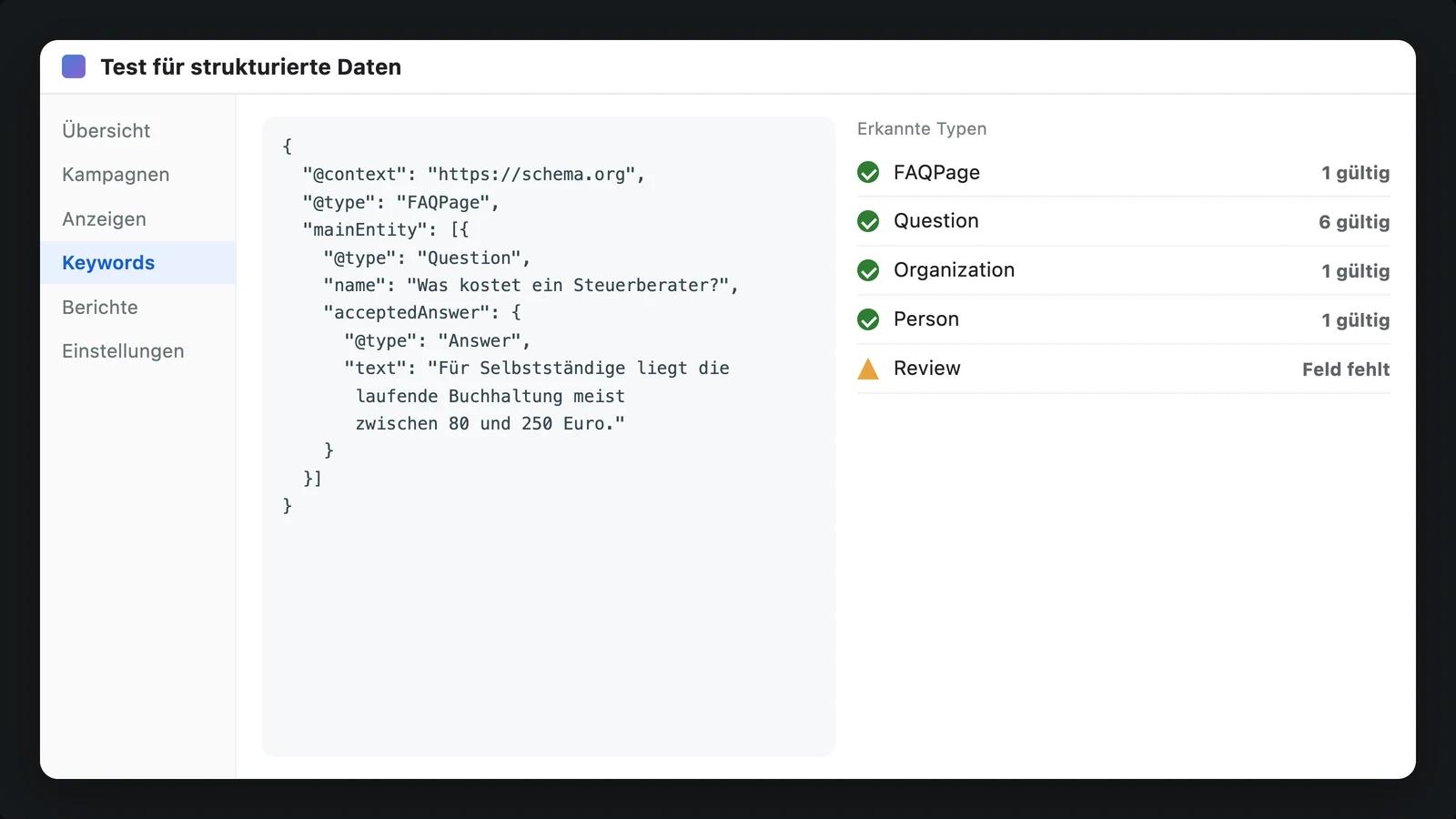The image size is (1456, 819).
Task: Click the 'Was kostet ein Steuerberater?' code line
Action: coord(531,285)
